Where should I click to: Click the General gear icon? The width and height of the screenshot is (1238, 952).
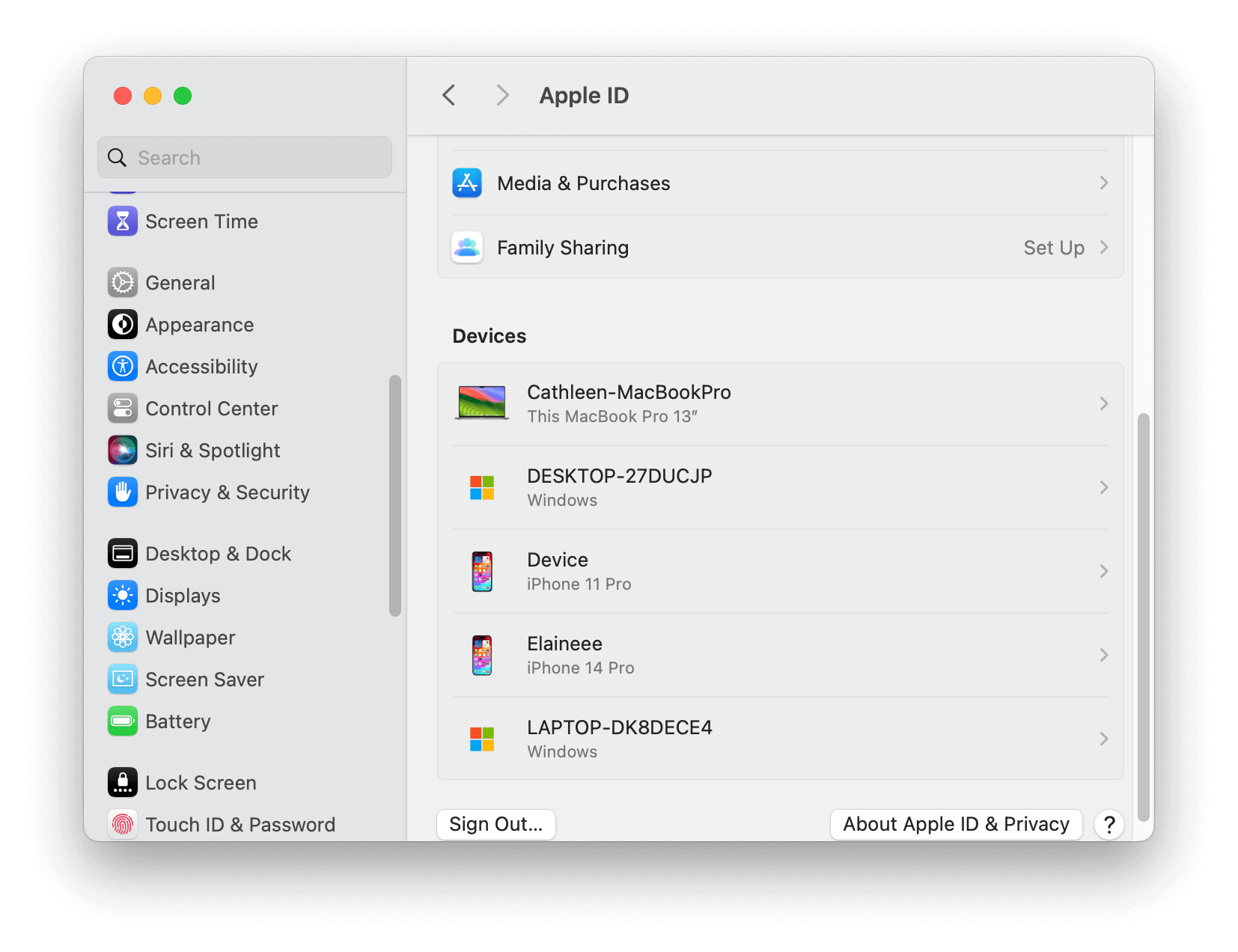pos(123,283)
